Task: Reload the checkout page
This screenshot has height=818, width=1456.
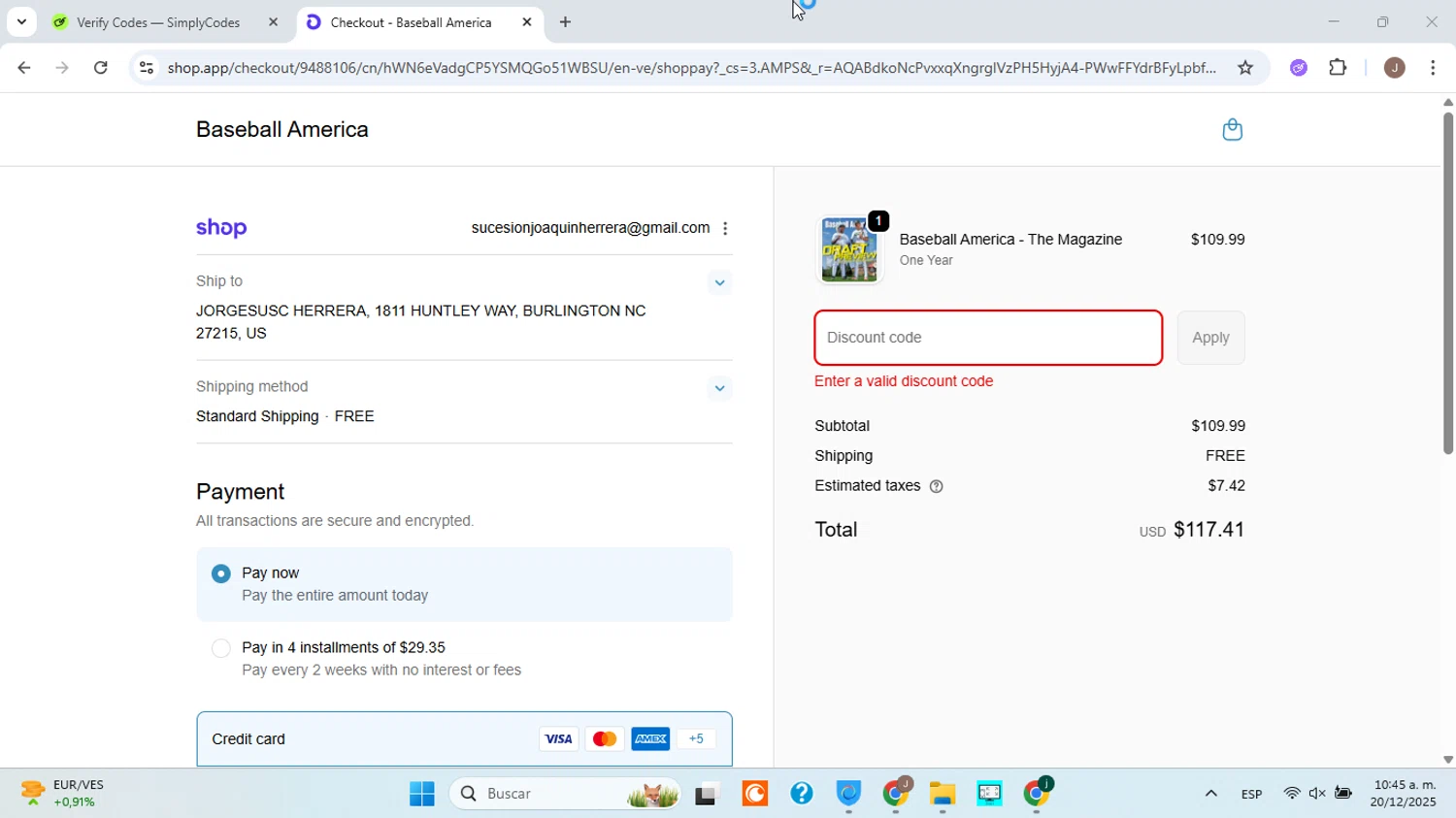Action: (101, 68)
